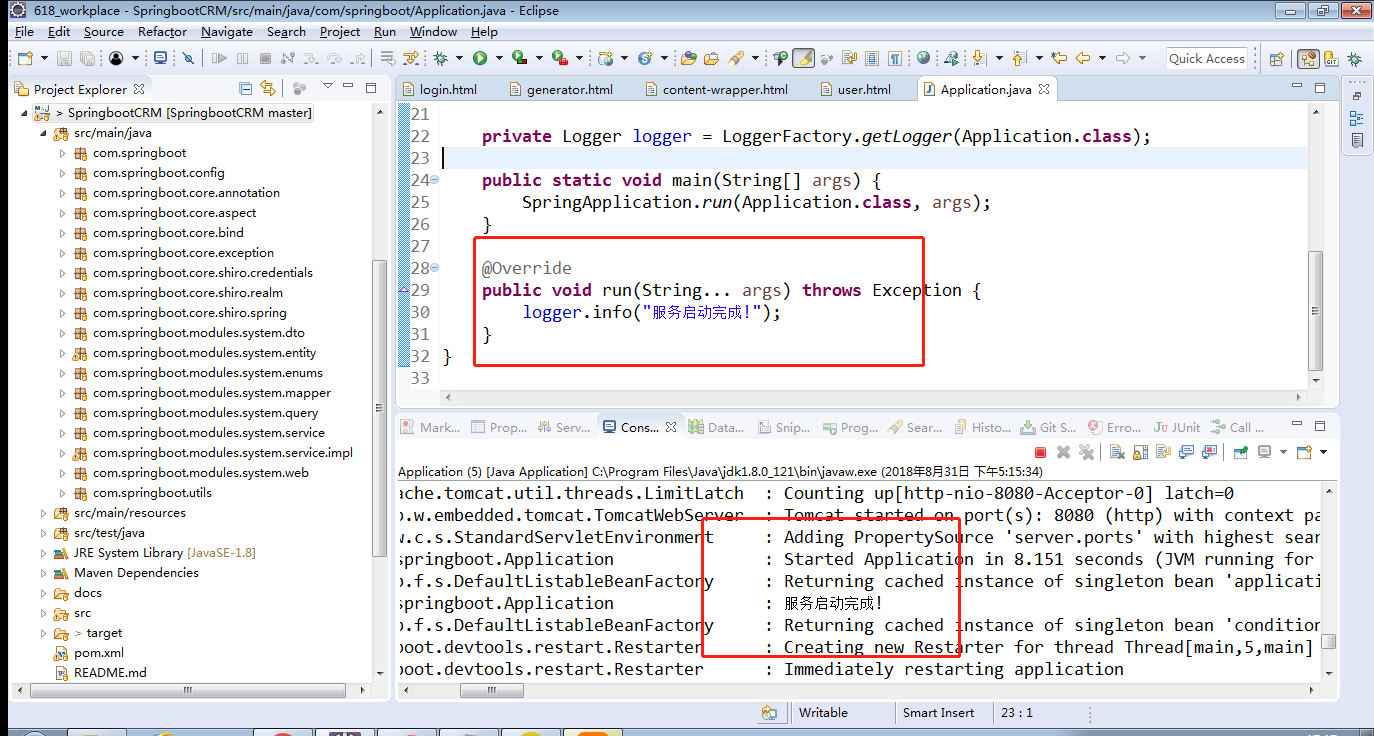This screenshot has width=1374, height=736.
Task: Select the Java EE perspective icon
Action: [1308, 59]
